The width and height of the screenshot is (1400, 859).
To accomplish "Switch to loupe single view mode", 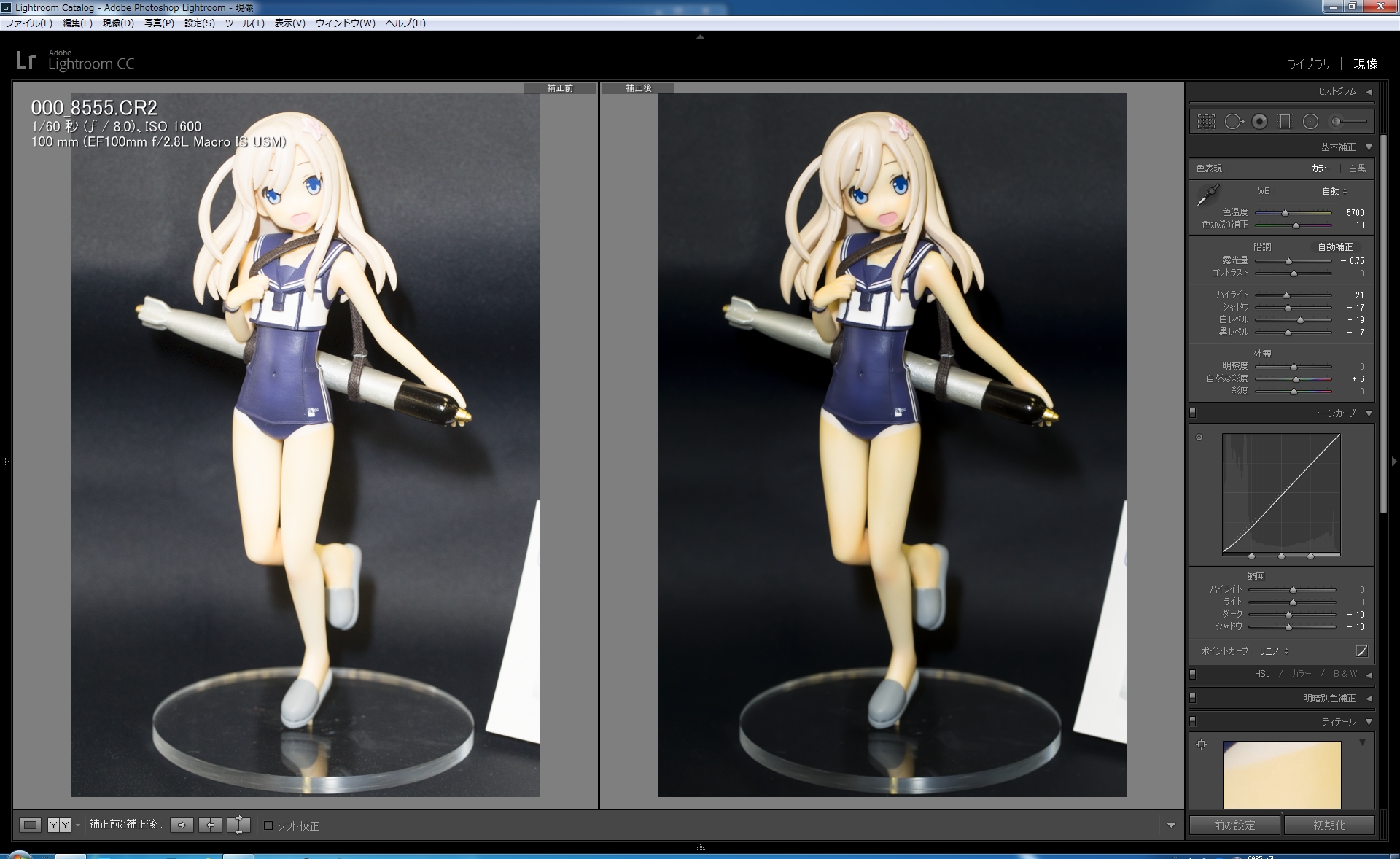I will coord(30,825).
